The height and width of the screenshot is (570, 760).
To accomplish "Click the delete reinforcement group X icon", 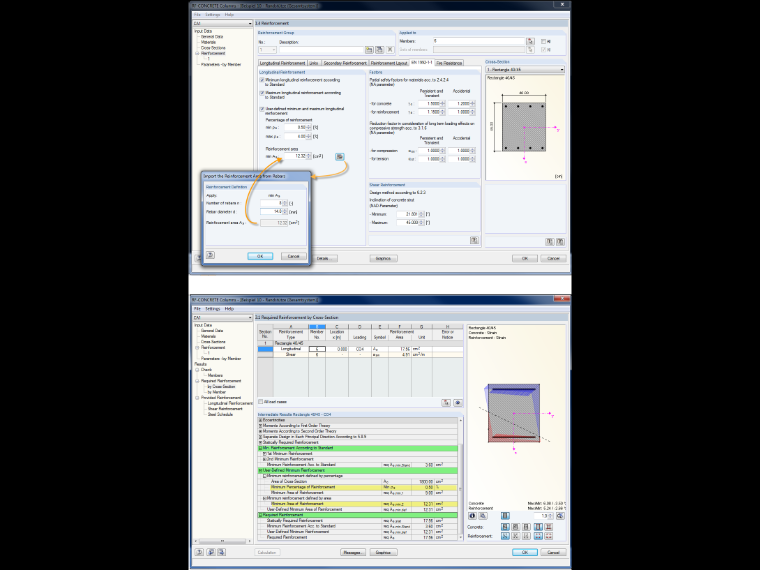I will coord(390,50).
